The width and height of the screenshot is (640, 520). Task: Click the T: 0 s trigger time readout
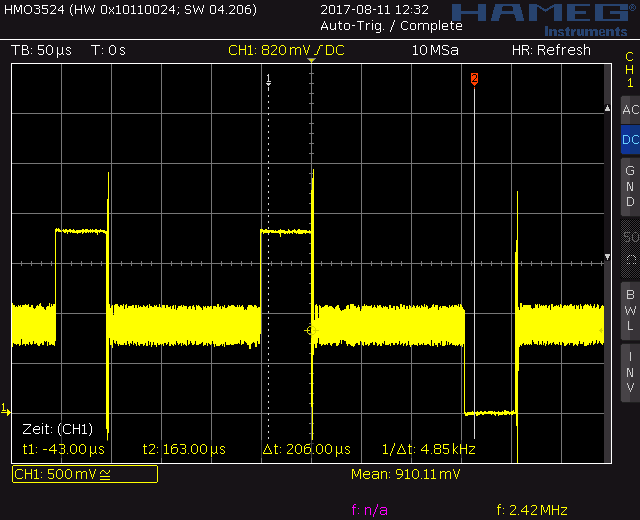[108, 50]
